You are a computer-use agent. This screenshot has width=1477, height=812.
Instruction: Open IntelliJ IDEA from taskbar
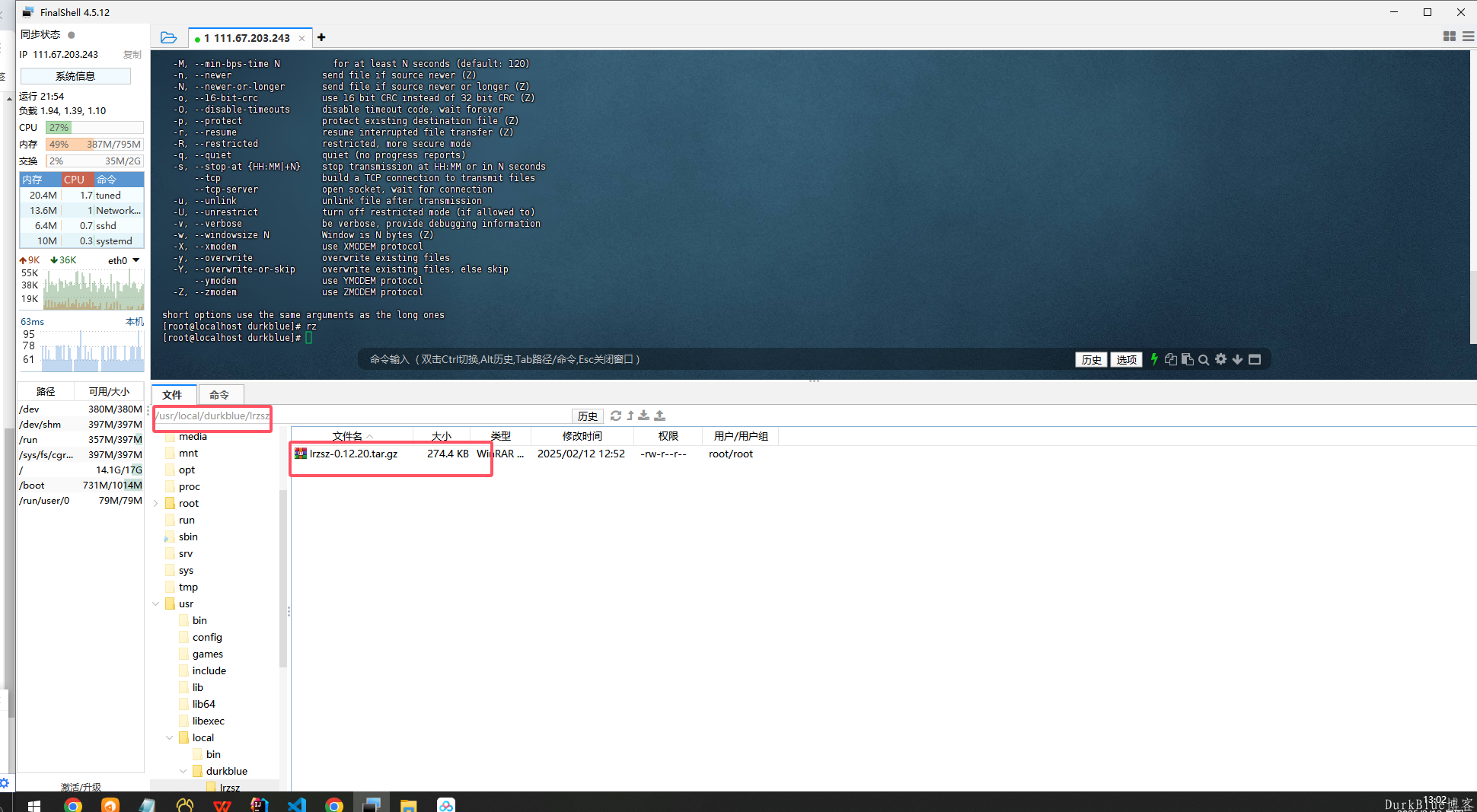click(x=260, y=805)
